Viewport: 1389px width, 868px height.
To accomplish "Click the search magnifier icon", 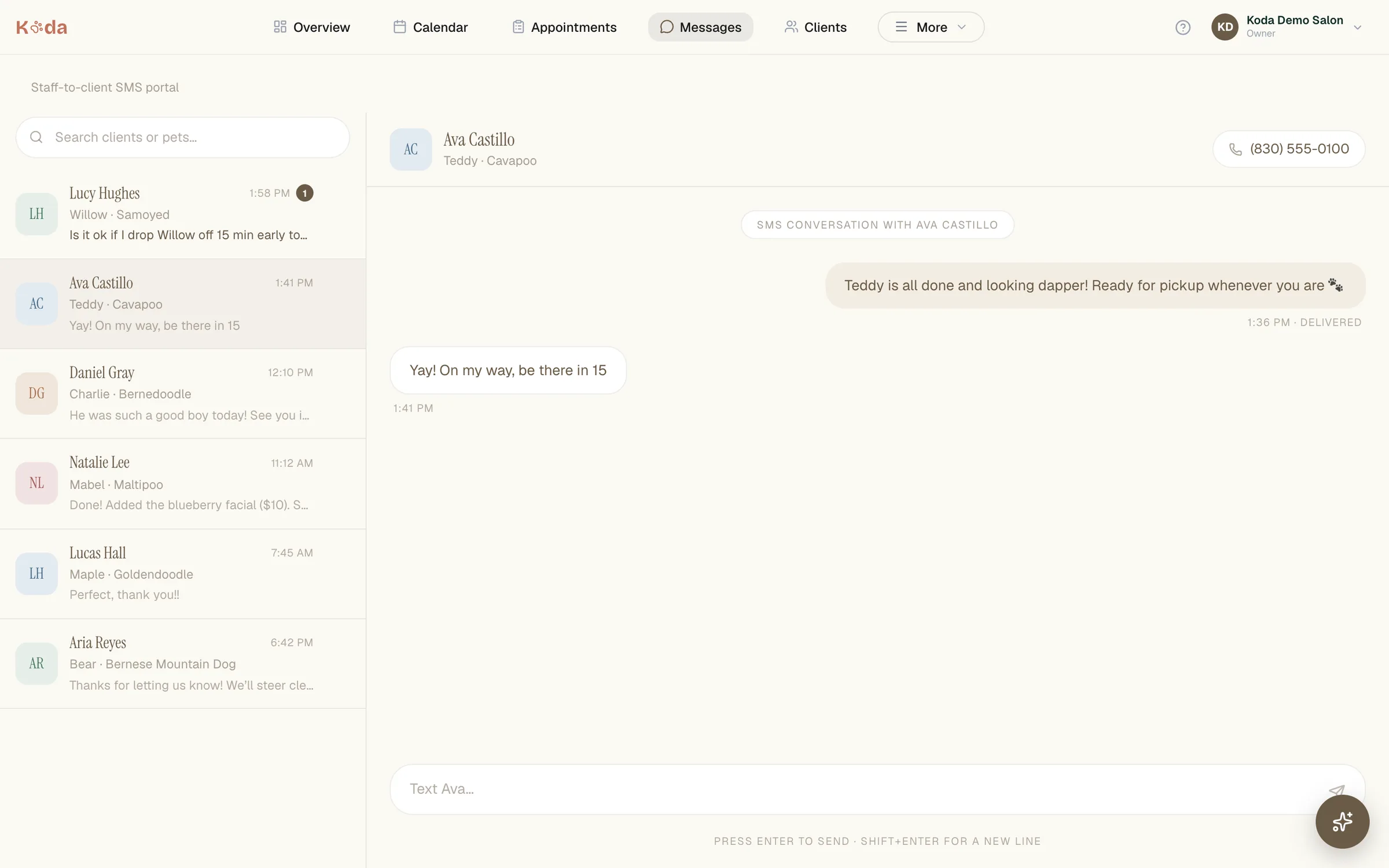I will coord(36,137).
